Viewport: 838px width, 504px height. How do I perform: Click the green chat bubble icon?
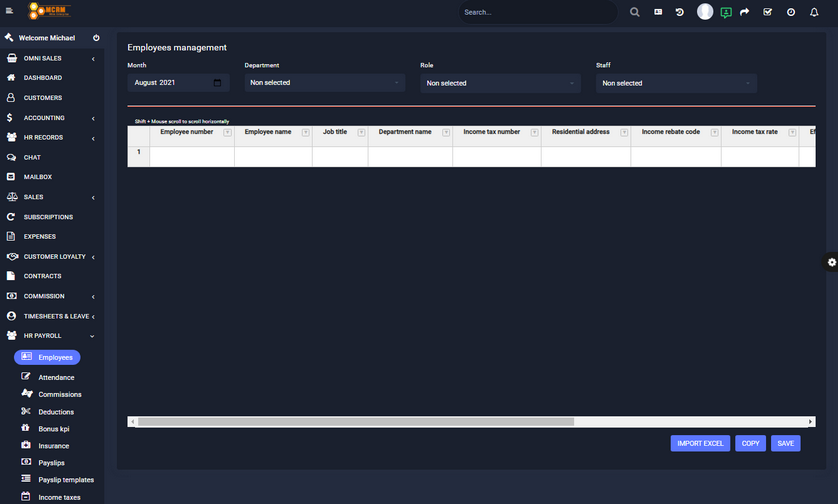click(x=725, y=12)
